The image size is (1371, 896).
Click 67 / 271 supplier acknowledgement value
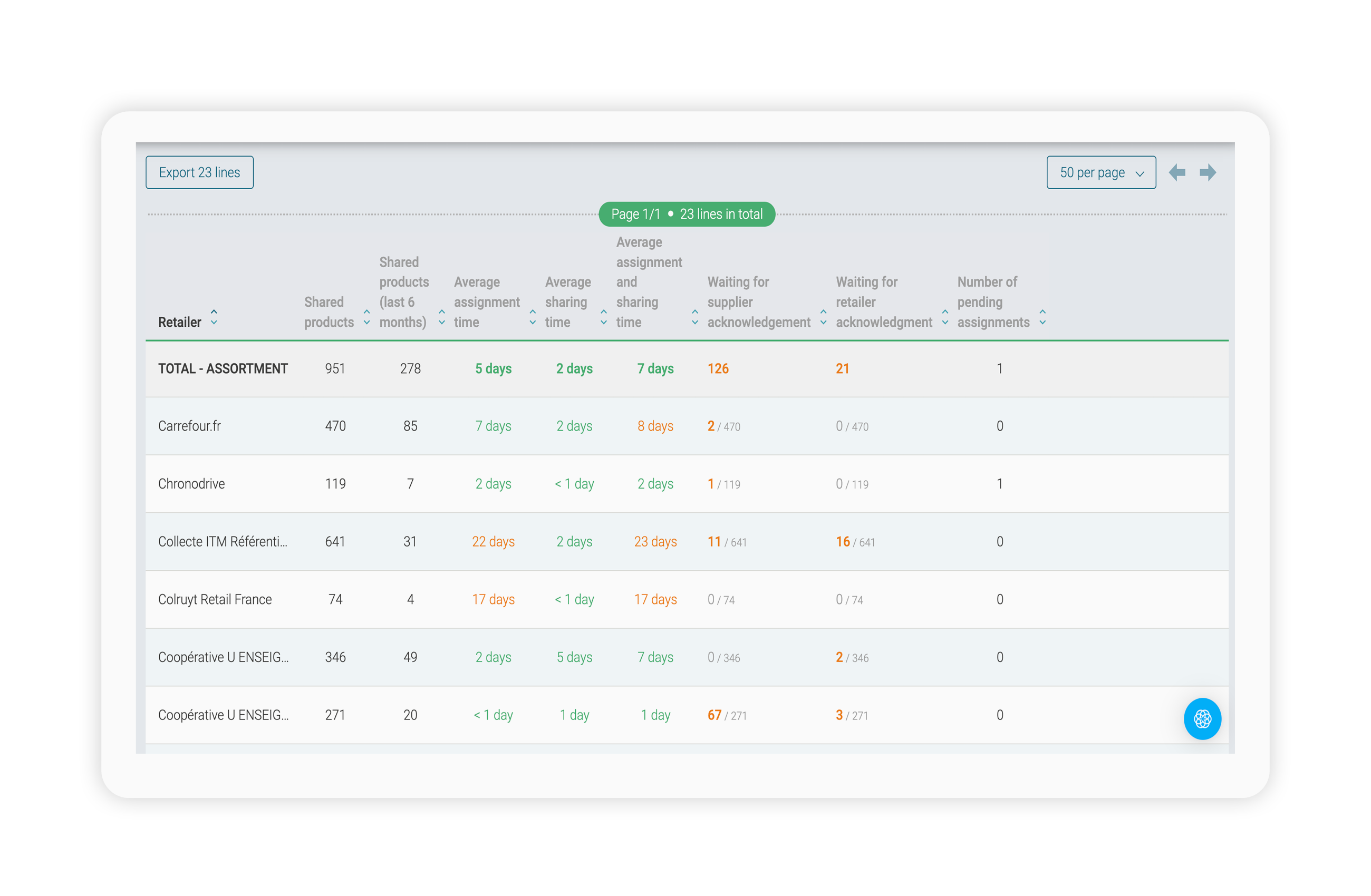click(x=727, y=715)
